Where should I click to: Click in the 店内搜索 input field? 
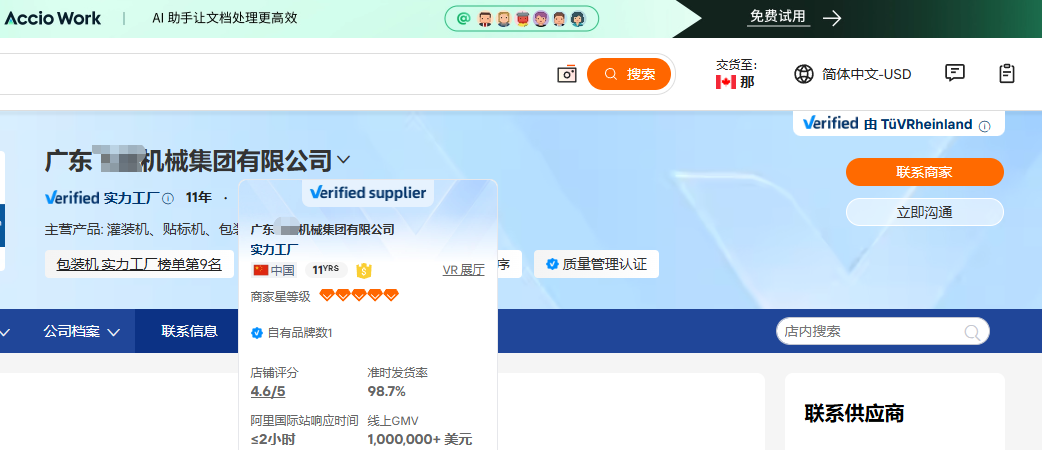[871, 331]
